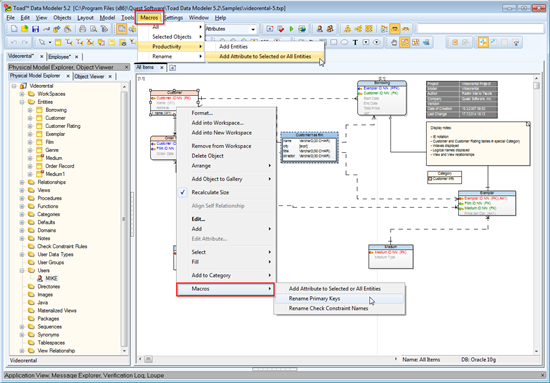Open the Macros menu in menu bar
550x383 pixels.
(x=149, y=18)
